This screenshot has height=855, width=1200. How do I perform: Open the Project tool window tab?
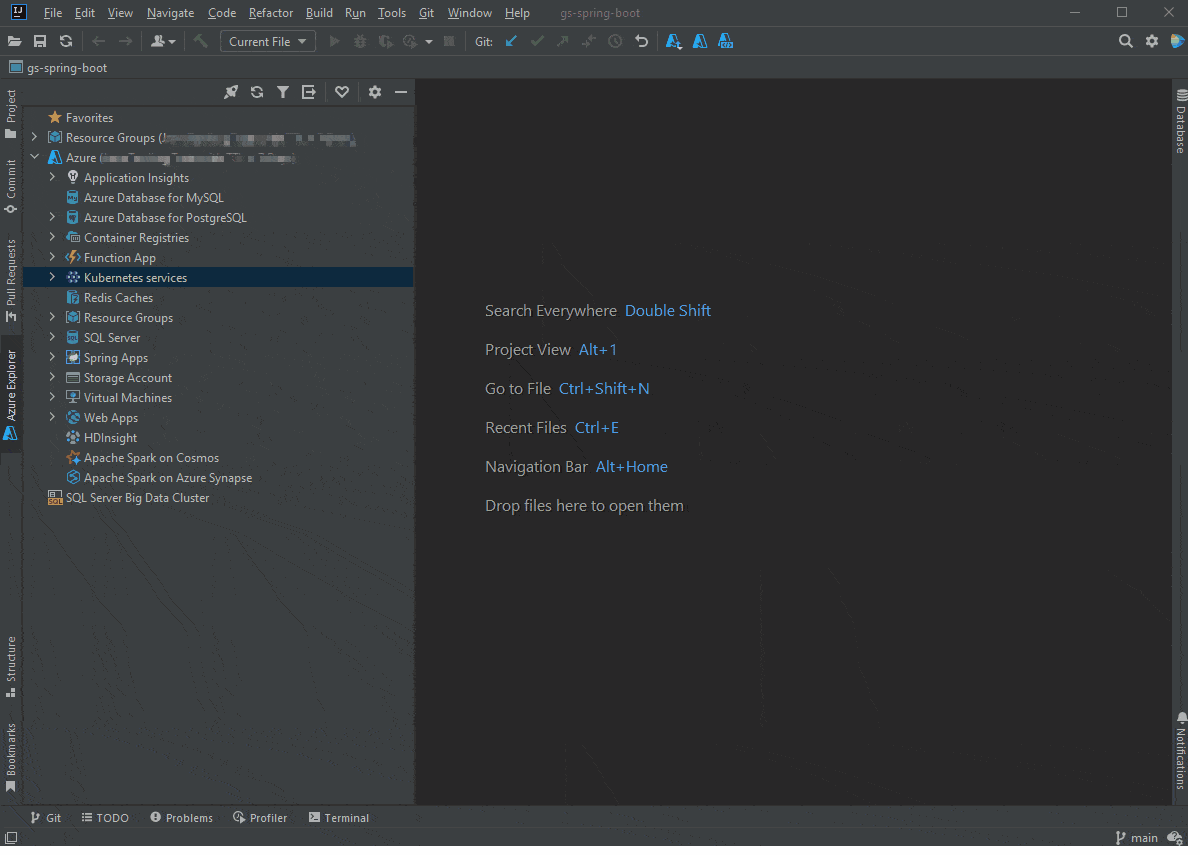[11, 114]
